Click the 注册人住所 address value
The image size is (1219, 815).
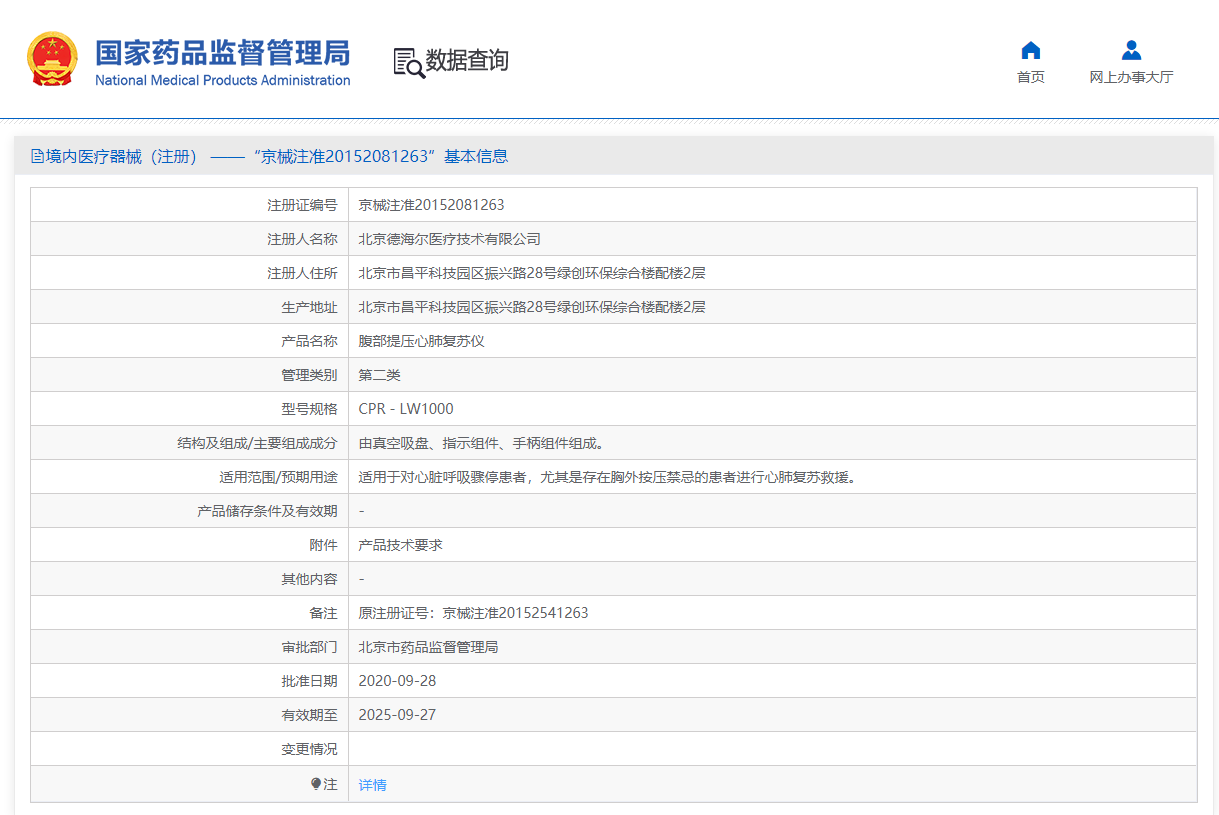[532, 273]
